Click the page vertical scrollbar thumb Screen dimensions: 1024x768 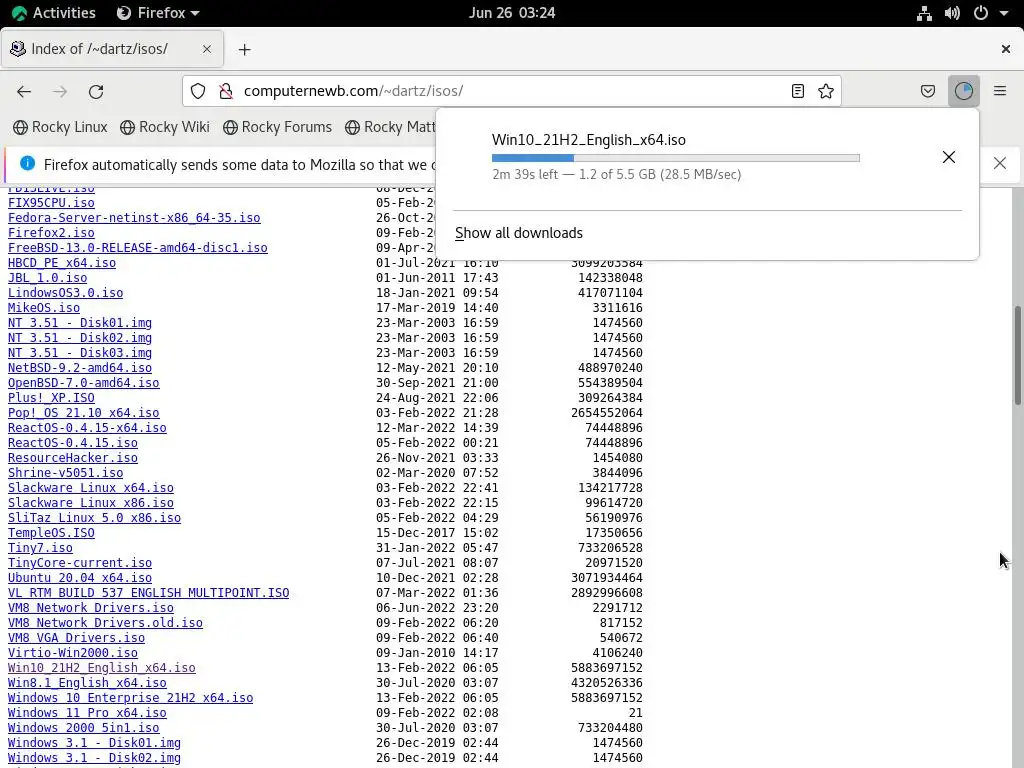coord(1017,355)
